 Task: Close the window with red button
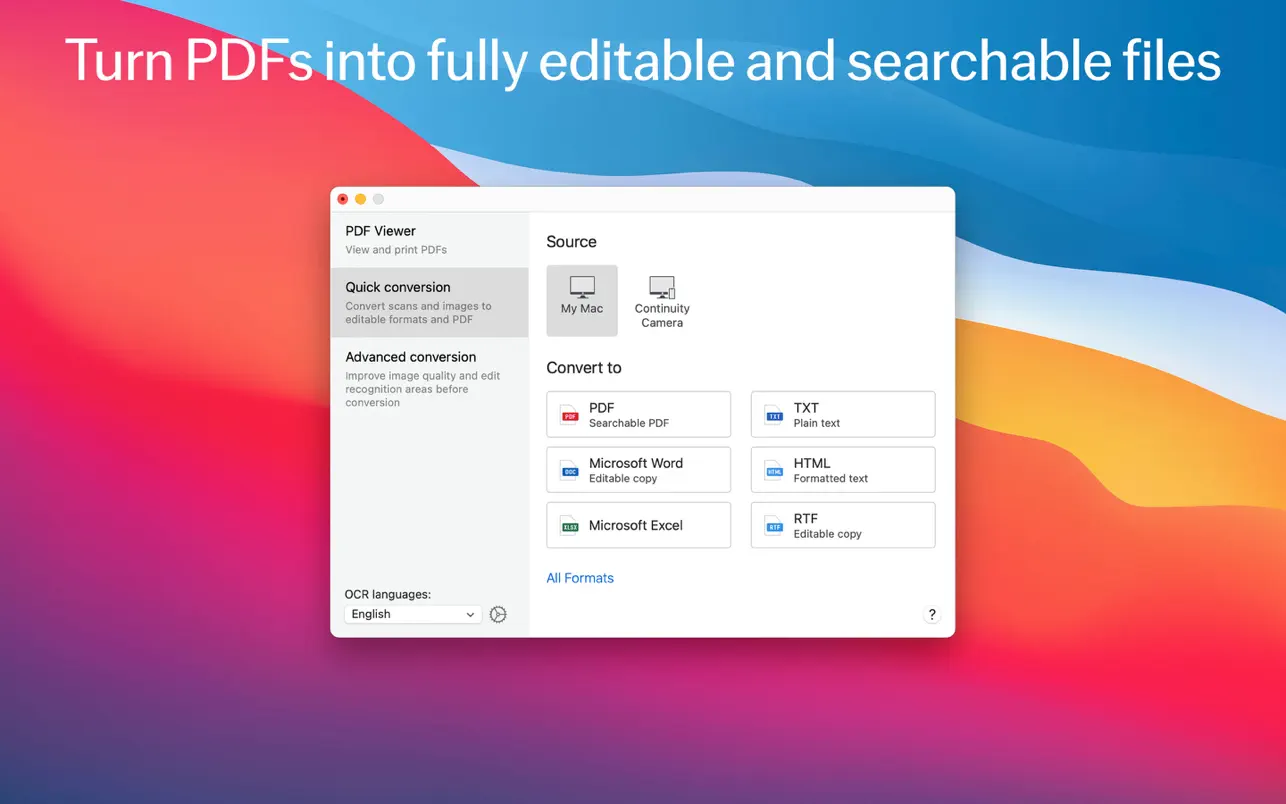click(343, 199)
